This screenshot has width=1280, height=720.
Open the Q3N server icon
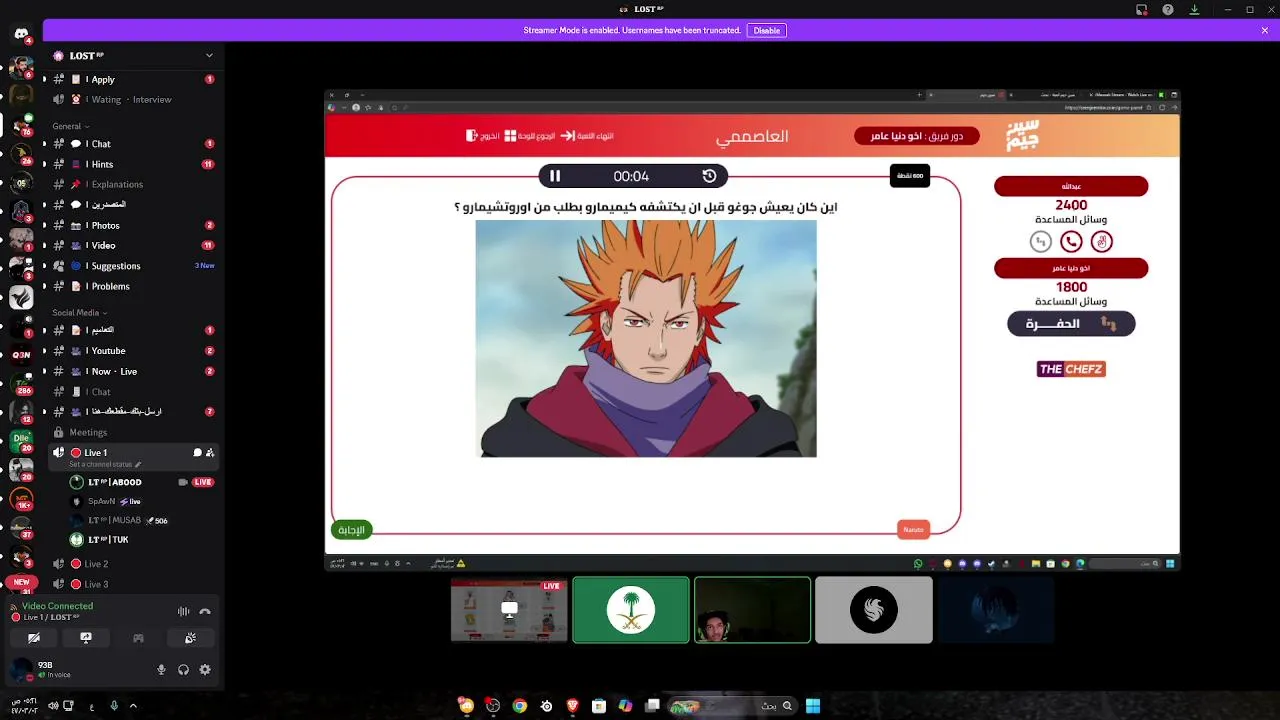(21, 354)
